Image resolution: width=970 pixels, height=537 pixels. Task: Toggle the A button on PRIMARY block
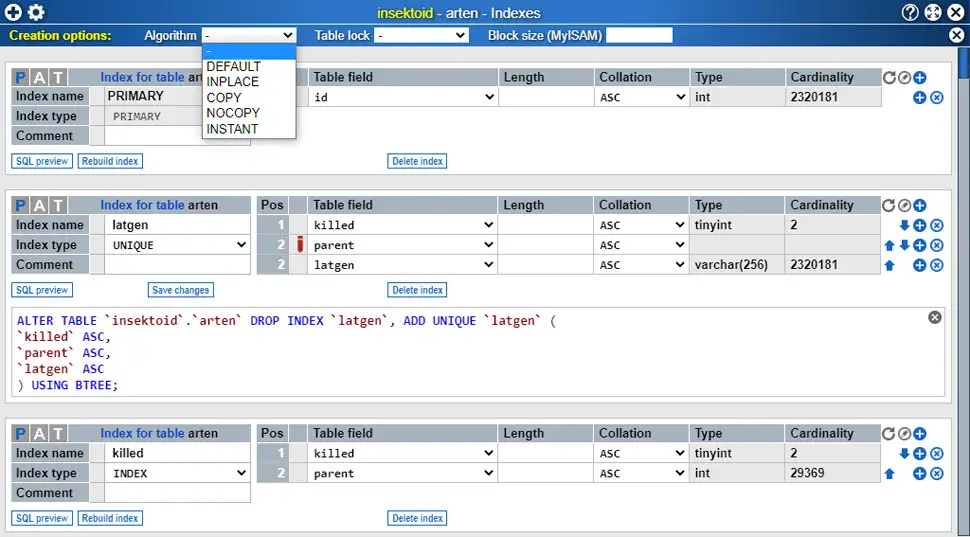40,77
